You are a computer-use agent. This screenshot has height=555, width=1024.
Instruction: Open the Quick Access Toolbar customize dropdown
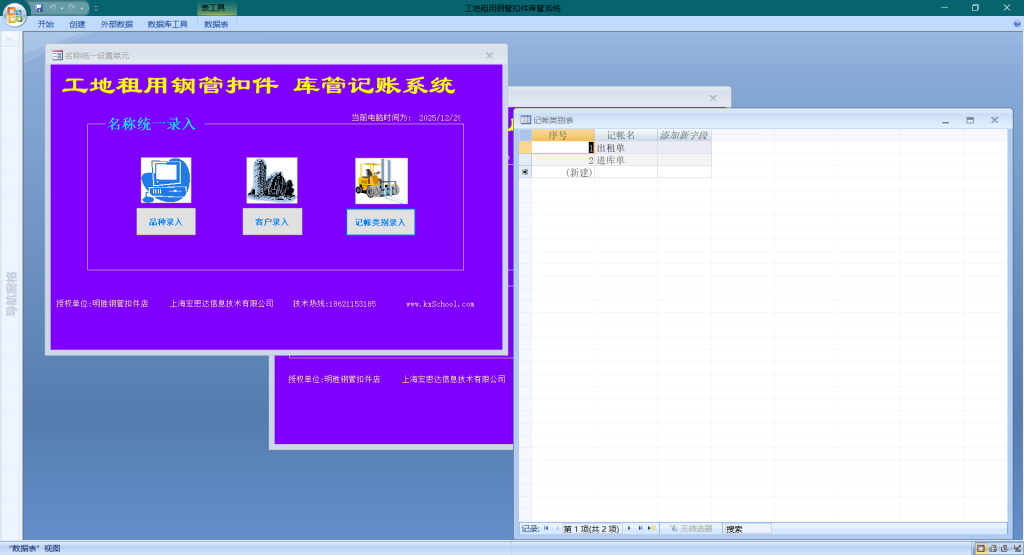96,8
